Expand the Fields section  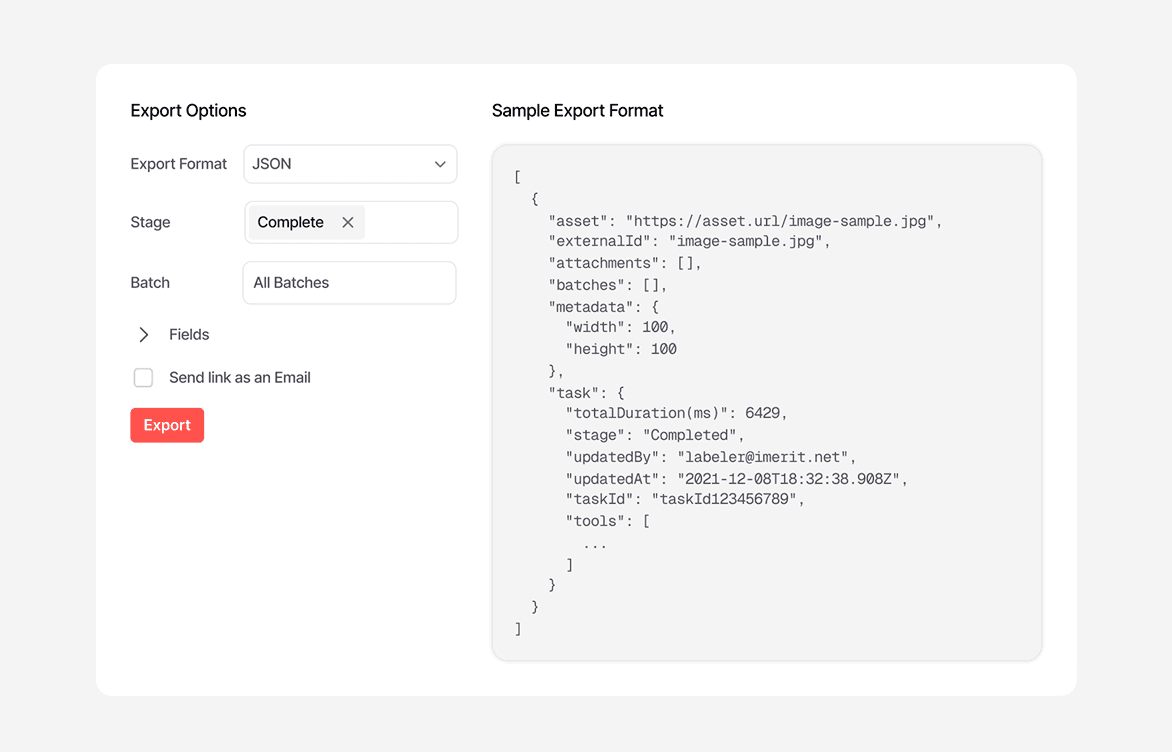point(189,334)
